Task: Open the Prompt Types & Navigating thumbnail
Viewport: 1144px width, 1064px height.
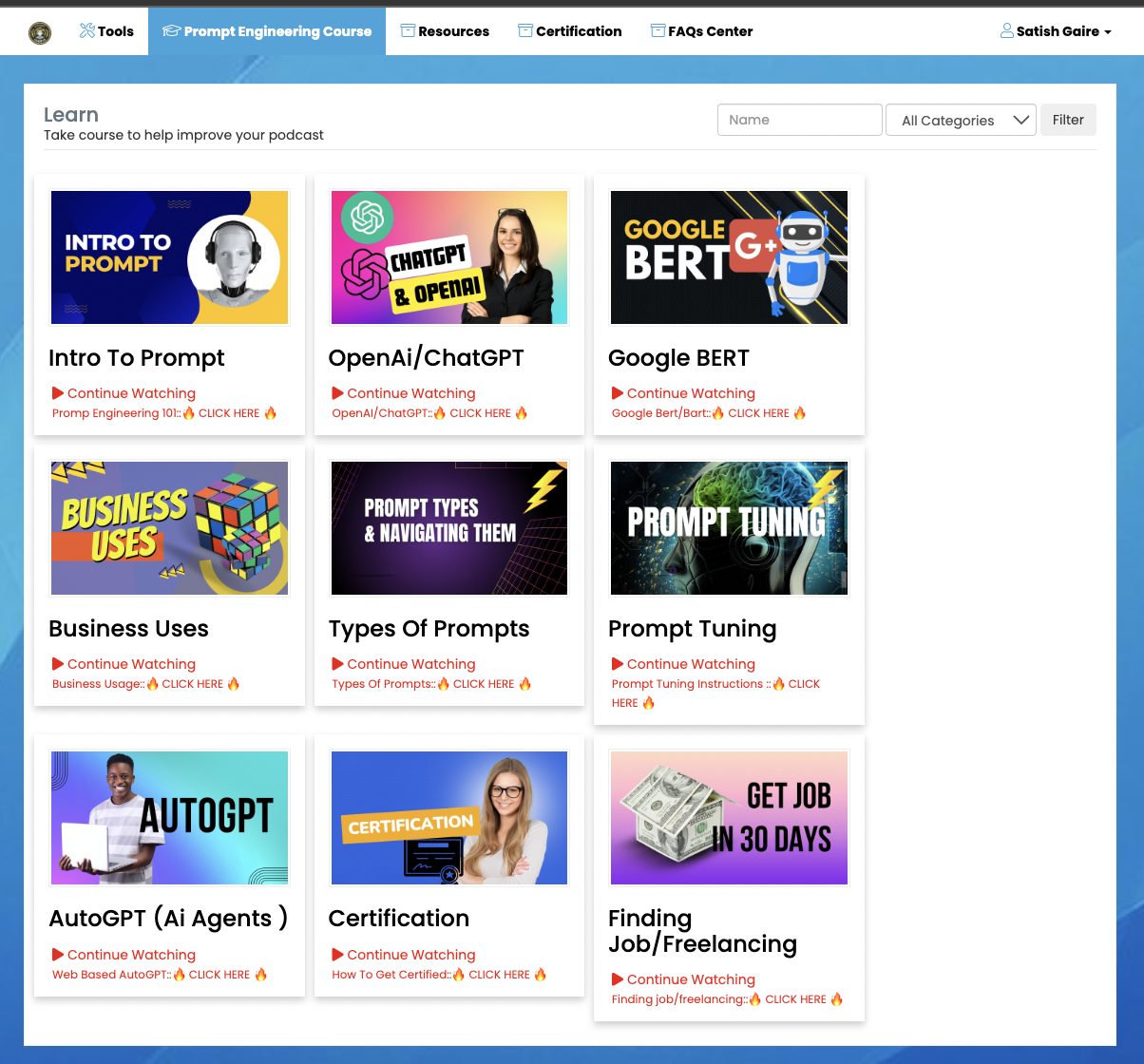Action: pos(449,528)
